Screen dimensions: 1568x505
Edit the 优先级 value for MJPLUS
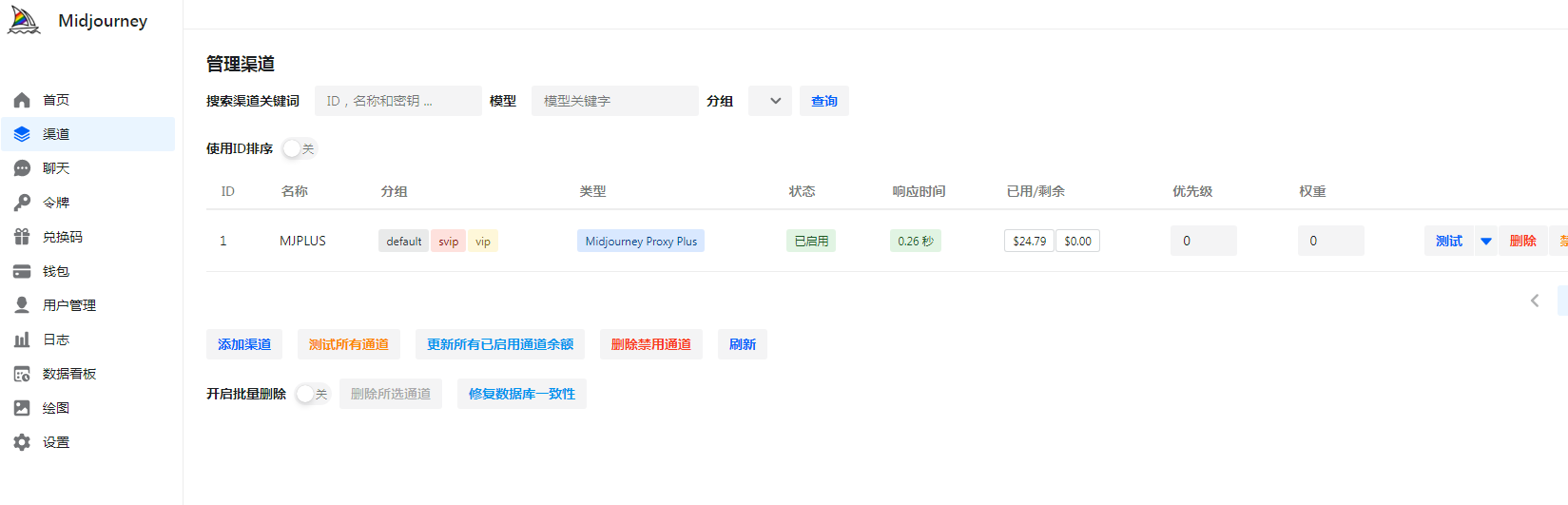tap(1204, 241)
